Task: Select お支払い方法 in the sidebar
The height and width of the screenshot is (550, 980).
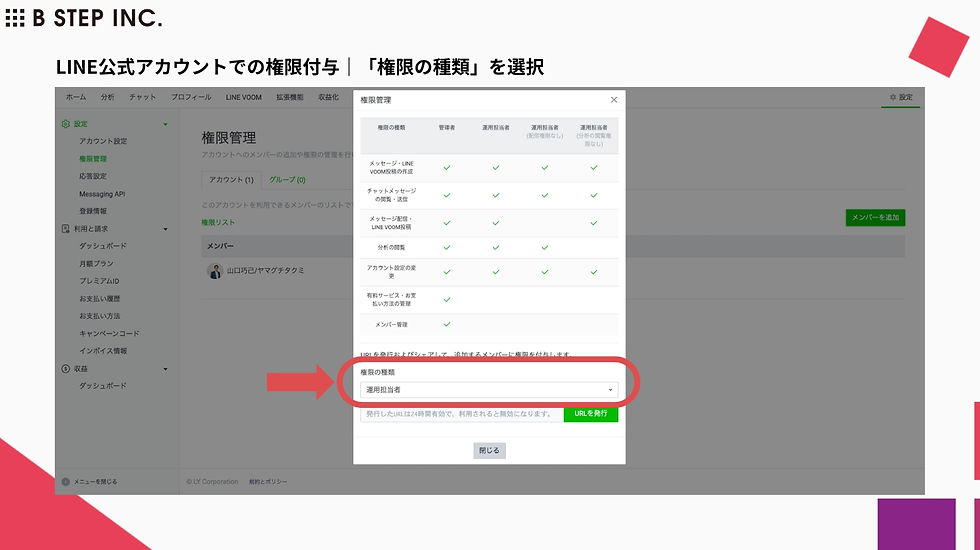Action: [99, 316]
